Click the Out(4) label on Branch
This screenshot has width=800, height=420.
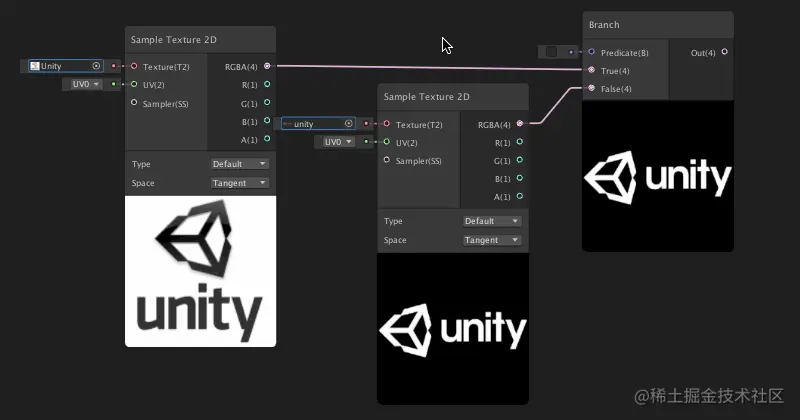[703, 53]
